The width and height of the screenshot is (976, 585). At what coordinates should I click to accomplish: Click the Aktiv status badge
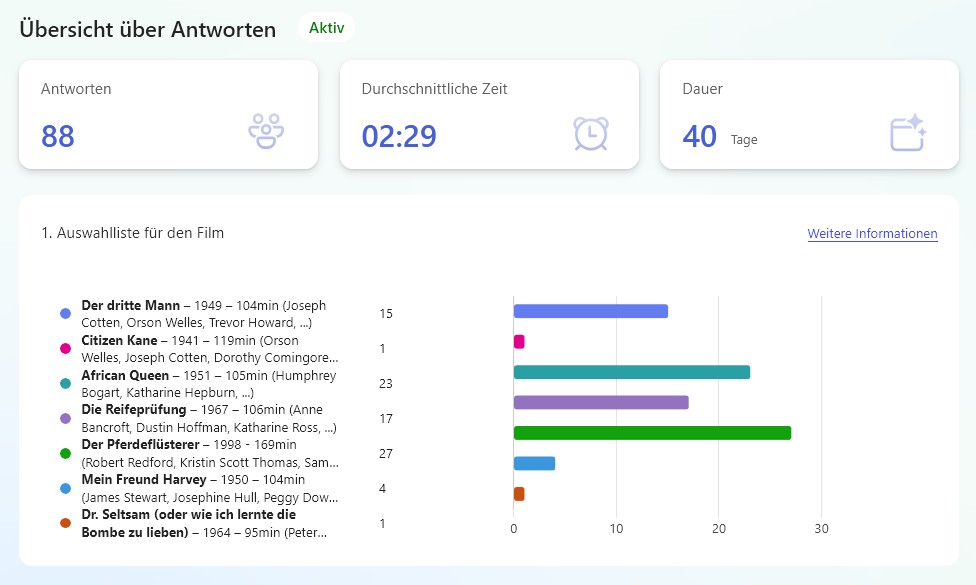click(x=326, y=27)
